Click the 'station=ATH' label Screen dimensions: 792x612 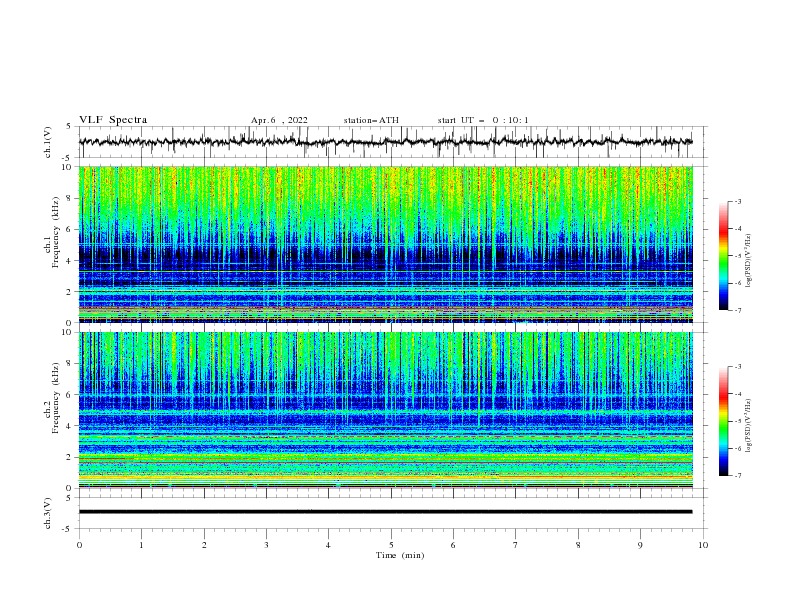pos(371,120)
